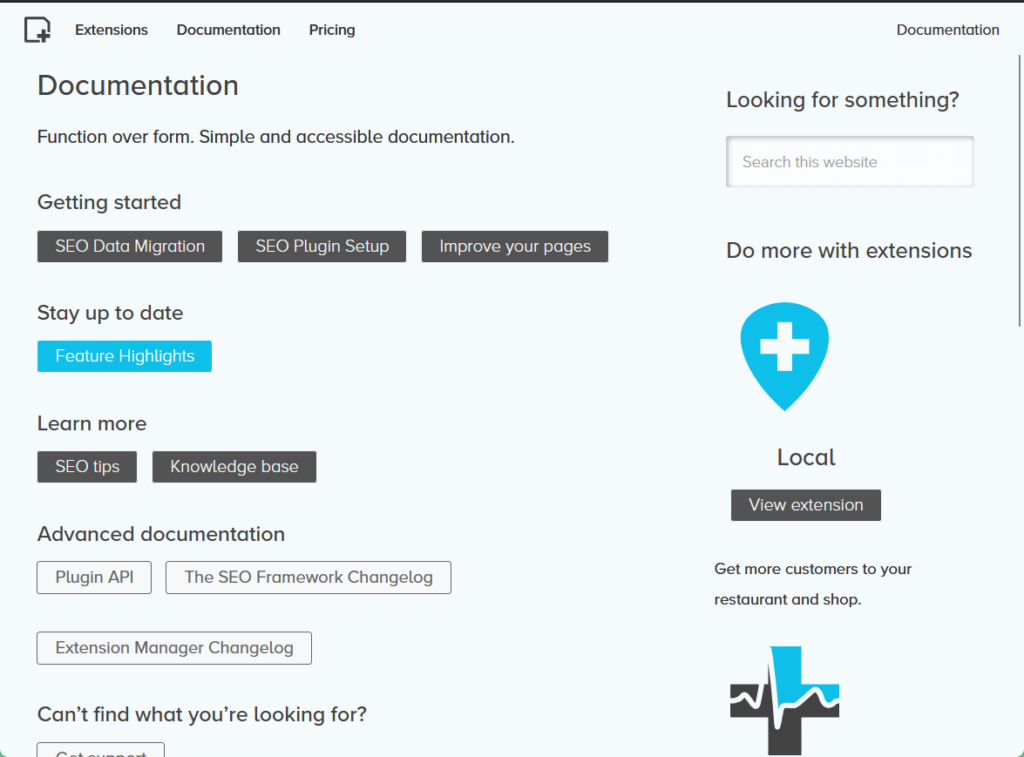Click the Search this website field
1024x757 pixels.
click(850, 161)
